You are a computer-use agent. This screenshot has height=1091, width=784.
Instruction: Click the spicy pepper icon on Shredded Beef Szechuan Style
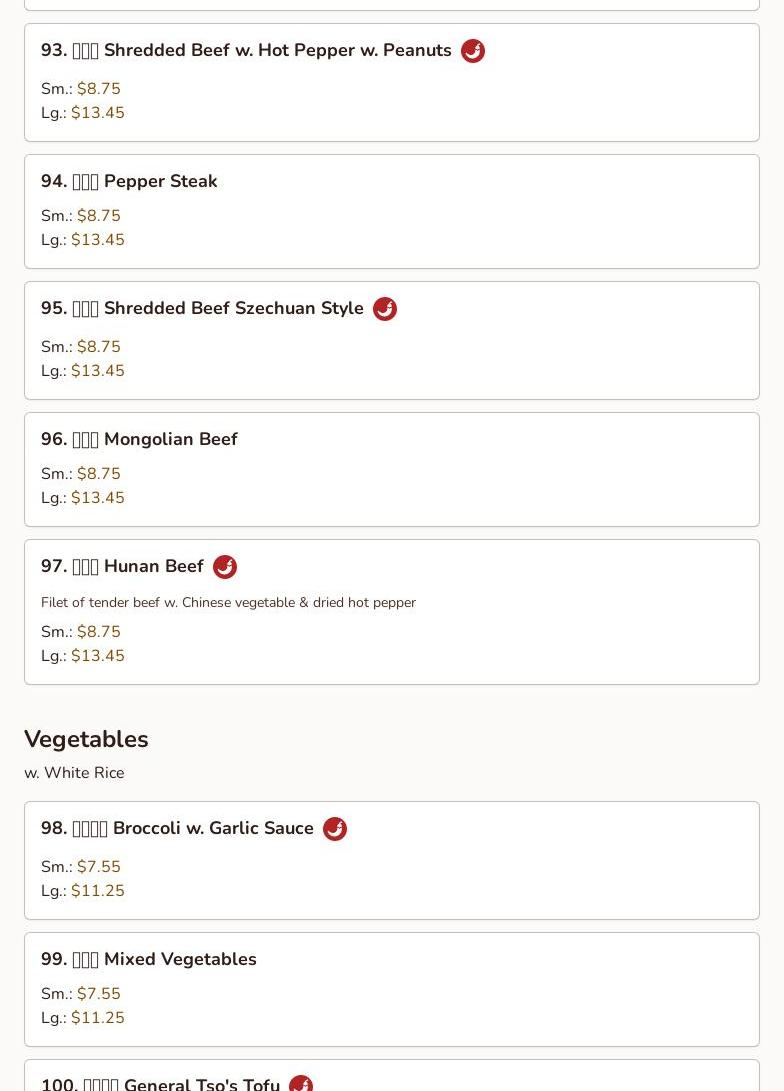click(x=385, y=309)
